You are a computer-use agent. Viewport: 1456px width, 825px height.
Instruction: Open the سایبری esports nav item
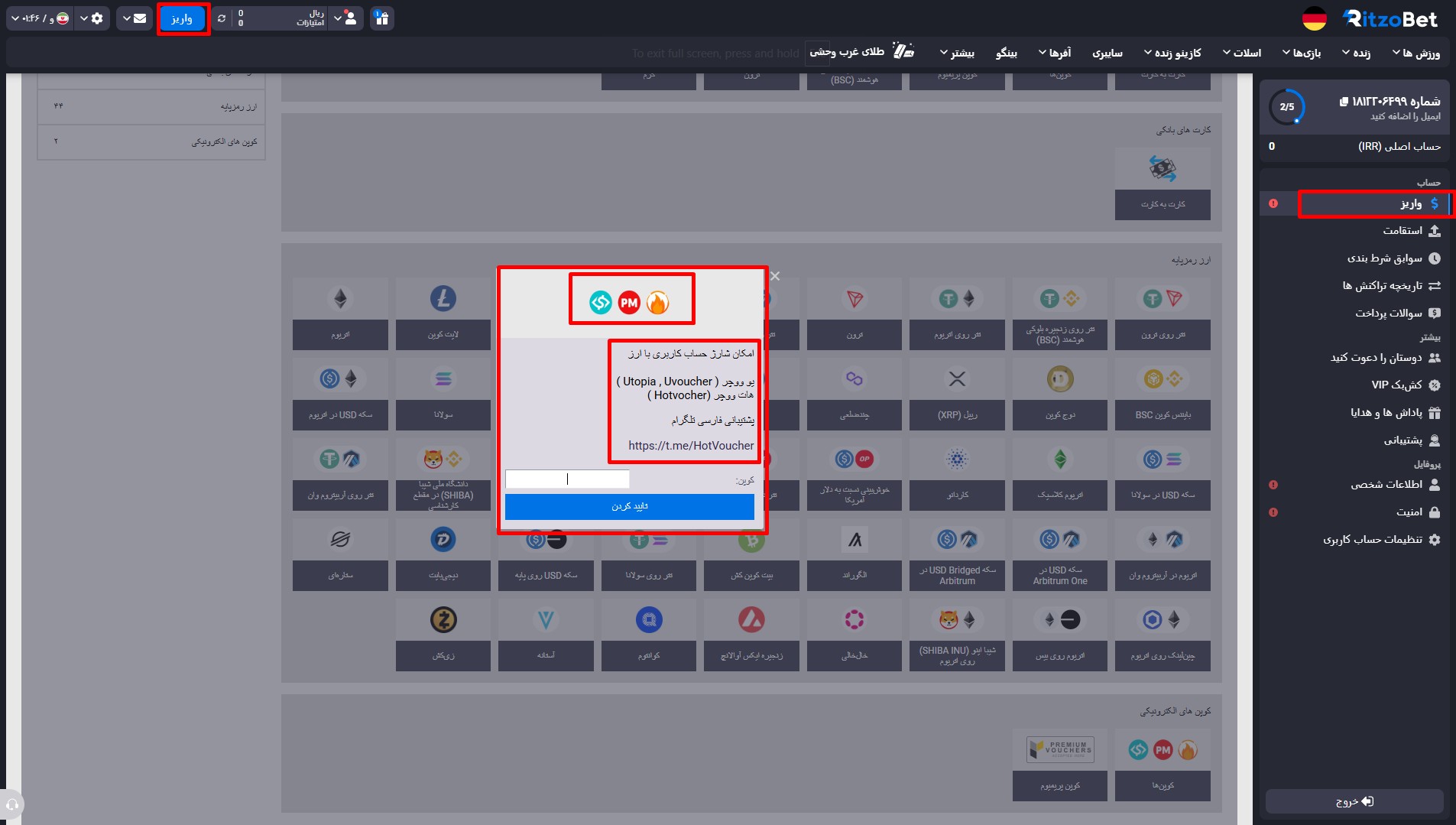[x=1107, y=53]
